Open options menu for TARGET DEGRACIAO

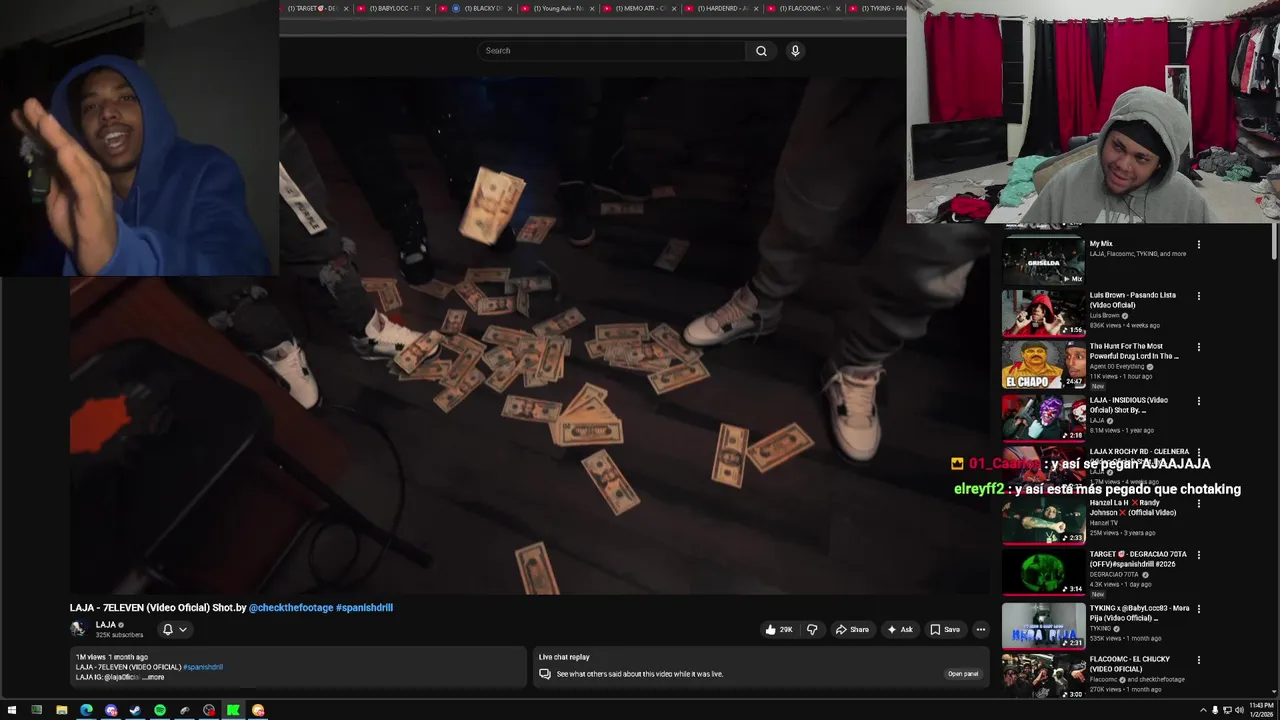point(1198,556)
